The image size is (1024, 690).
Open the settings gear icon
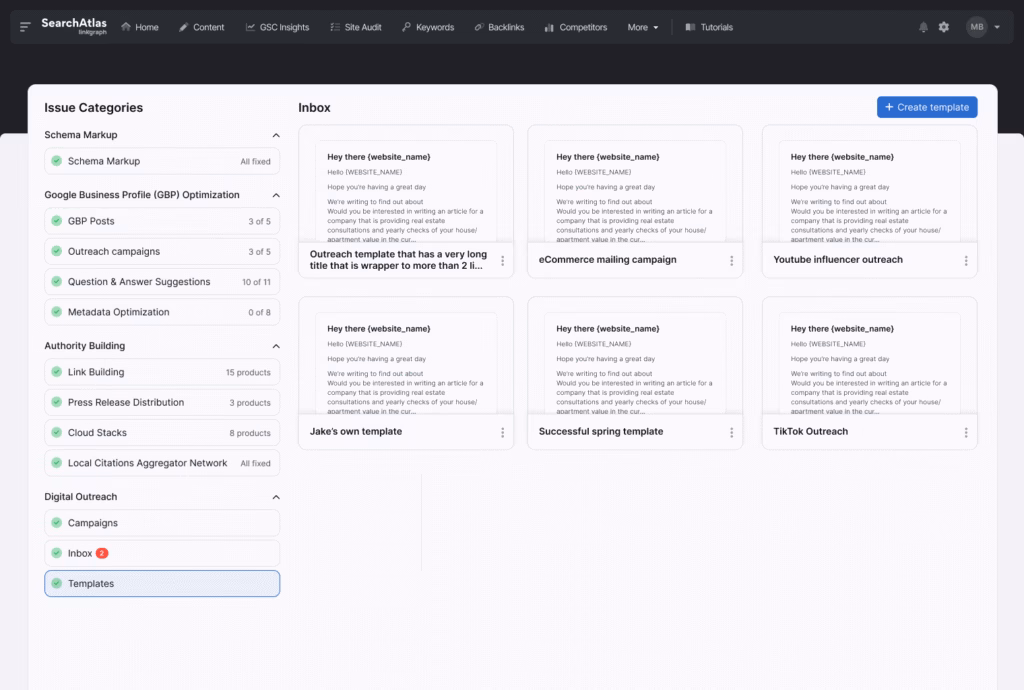click(x=943, y=27)
